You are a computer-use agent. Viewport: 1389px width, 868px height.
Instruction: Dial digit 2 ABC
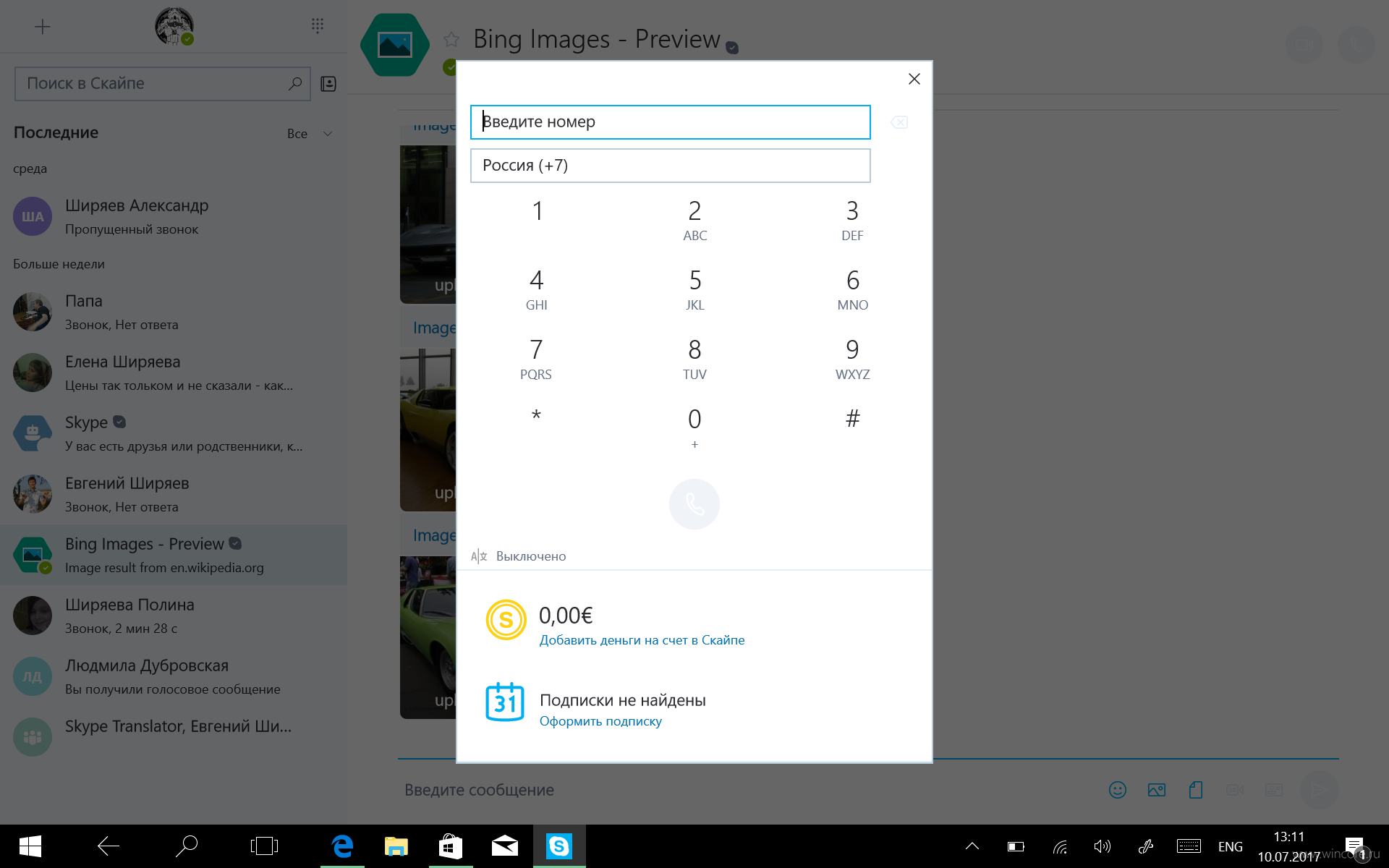click(x=694, y=220)
